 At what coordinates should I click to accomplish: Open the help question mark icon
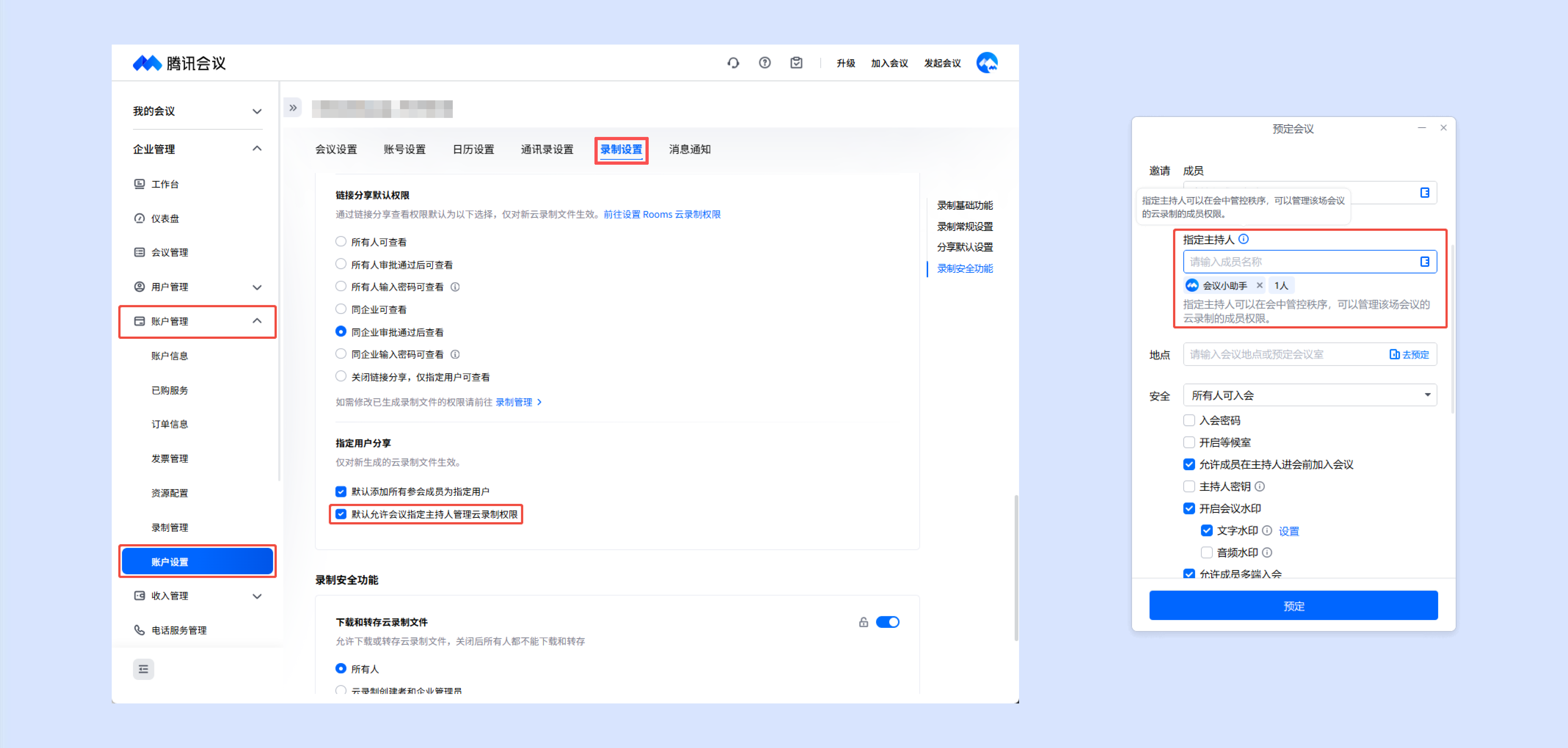tap(765, 63)
